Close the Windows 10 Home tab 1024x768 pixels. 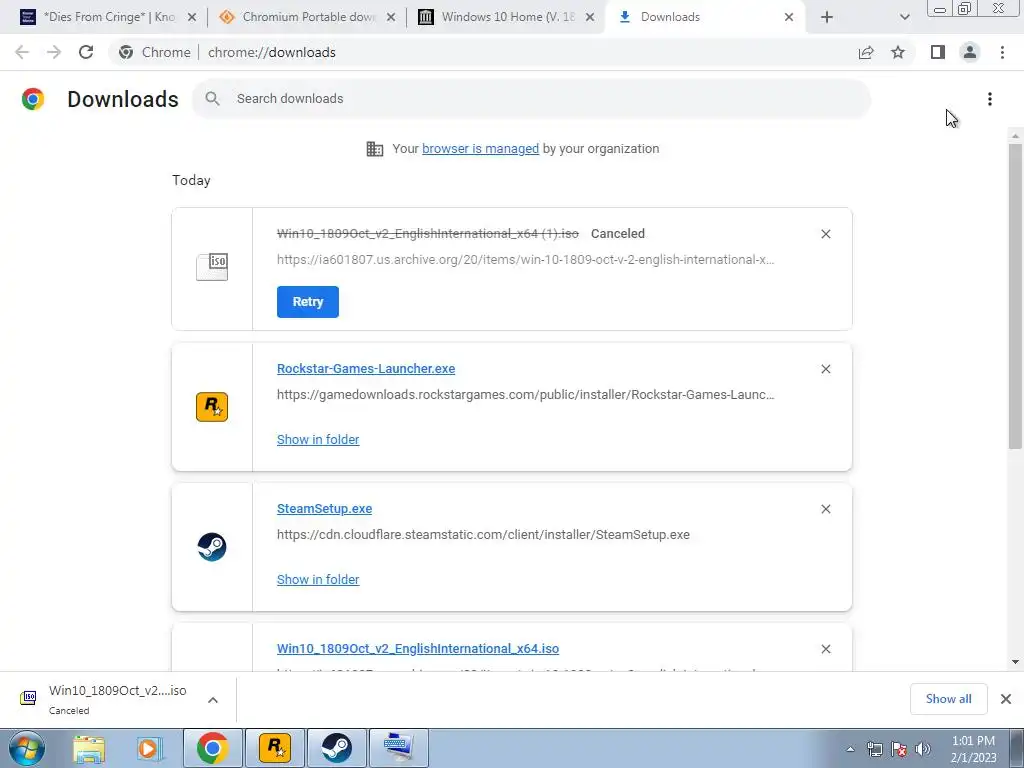click(x=590, y=17)
